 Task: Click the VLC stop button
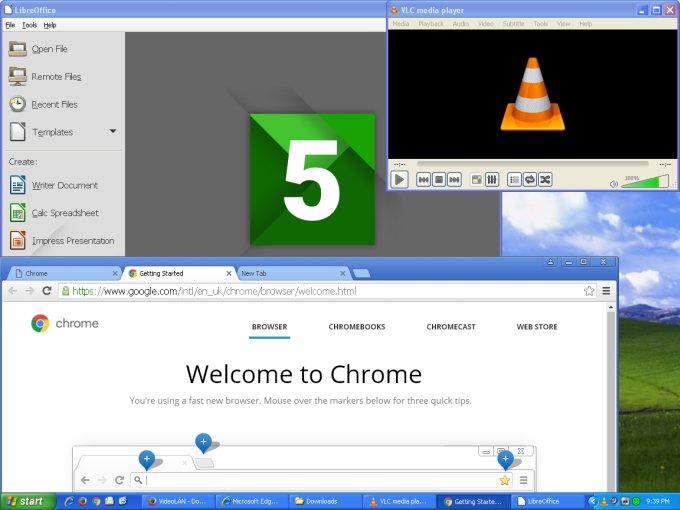pyautogui.click(x=439, y=180)
